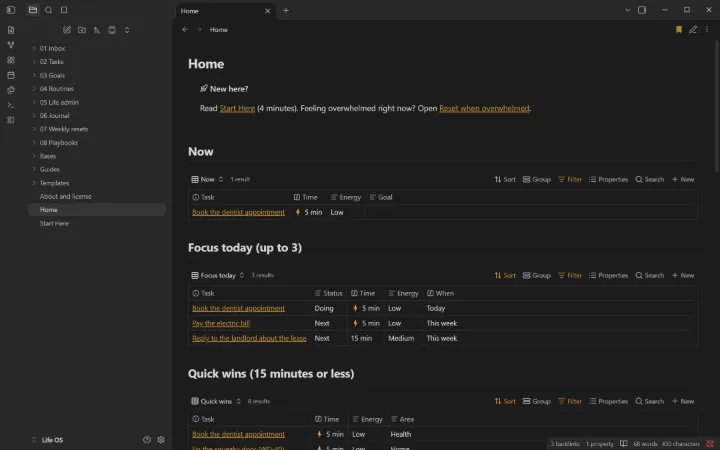720x450 pixels.
Task: Open the Quick wins view selector
Action: [216, 401]
